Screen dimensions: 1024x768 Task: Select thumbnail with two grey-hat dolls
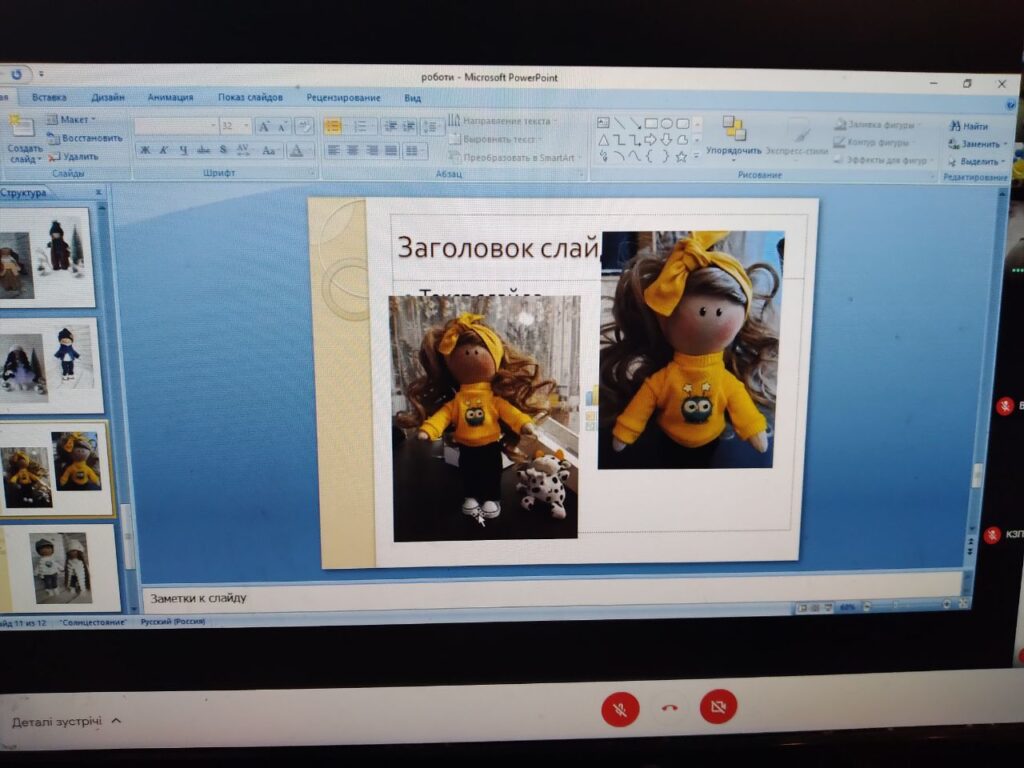click(62, 568)
